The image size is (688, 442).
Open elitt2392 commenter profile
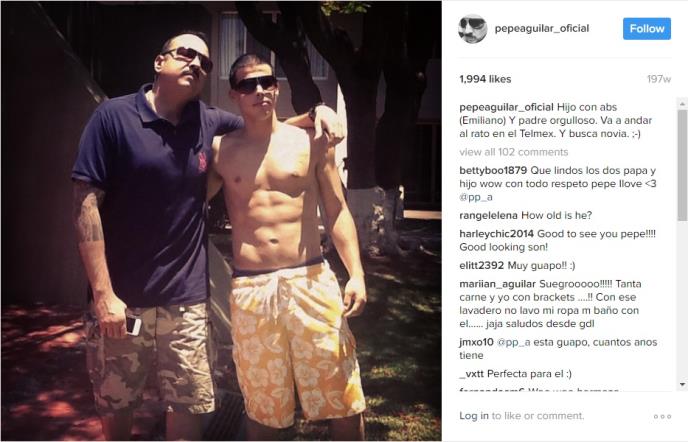[482, 266]
